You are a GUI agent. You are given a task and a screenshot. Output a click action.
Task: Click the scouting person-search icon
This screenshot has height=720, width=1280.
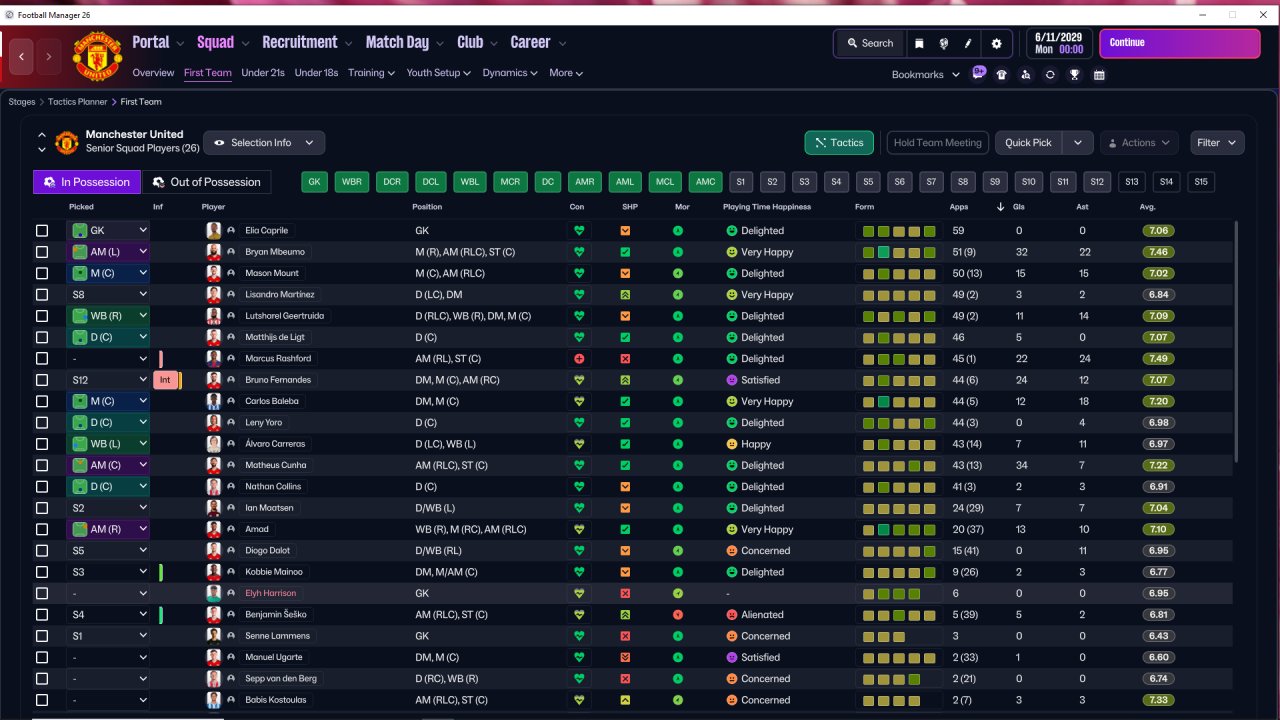click(1026, 74)
